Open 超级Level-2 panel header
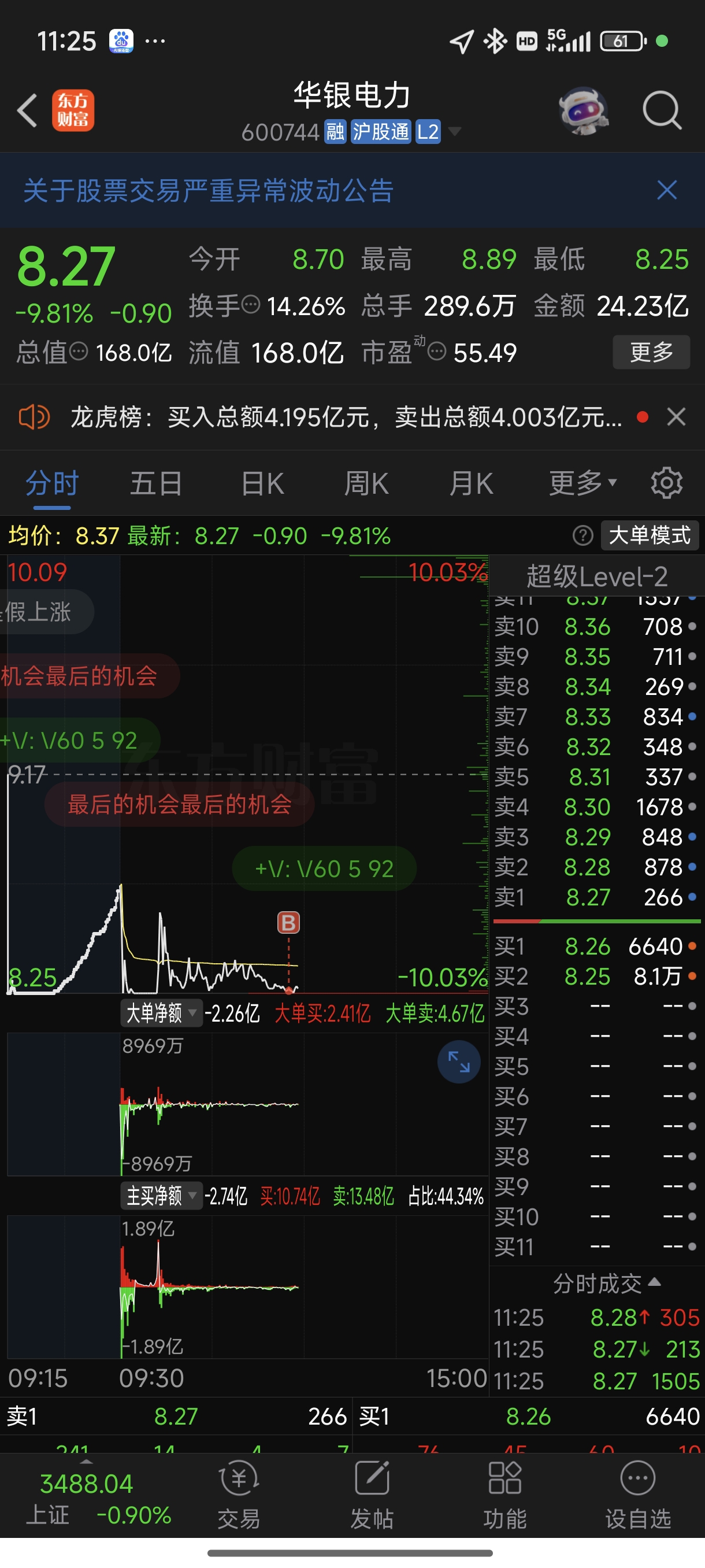This screenshot has height=1568, width=705. (597, 576)
